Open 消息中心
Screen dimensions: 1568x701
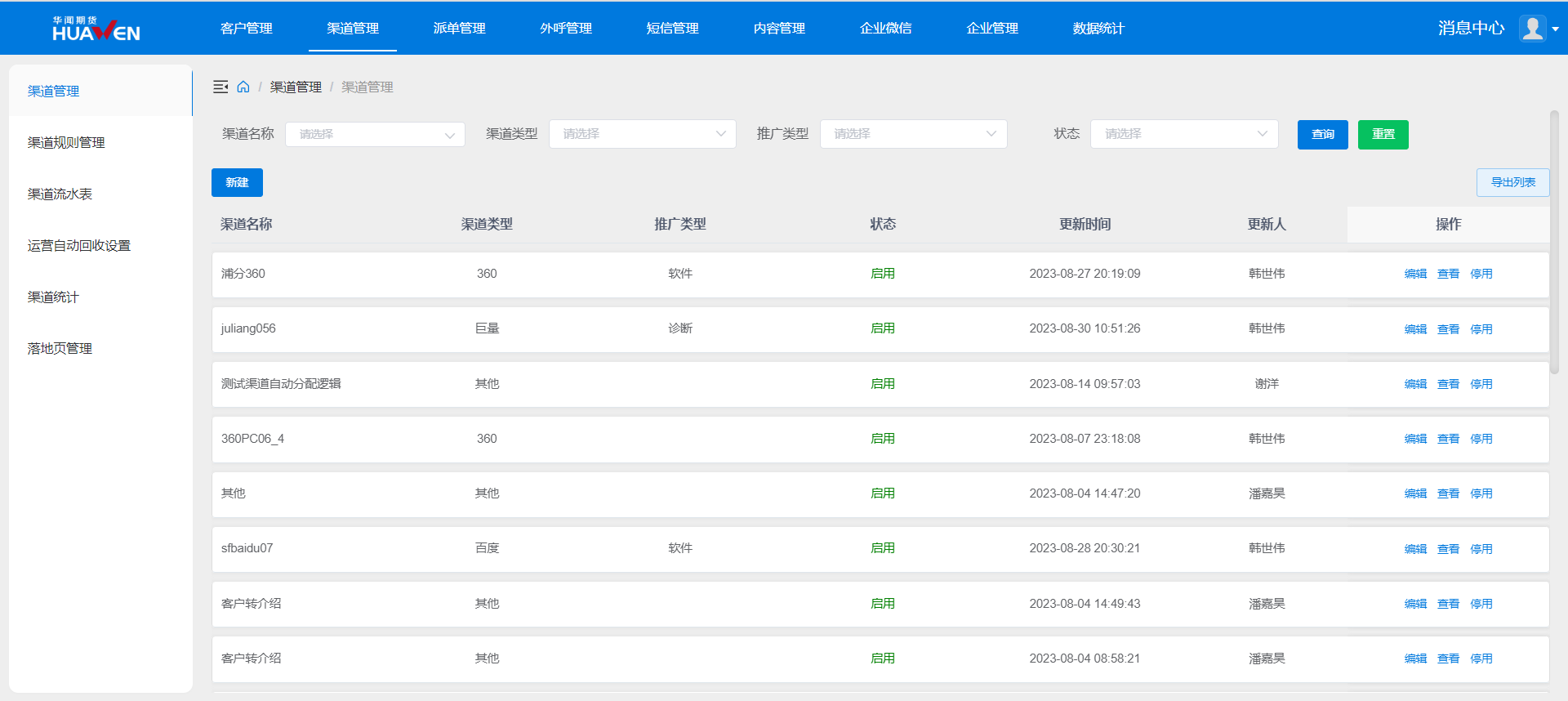(1471, 29)
